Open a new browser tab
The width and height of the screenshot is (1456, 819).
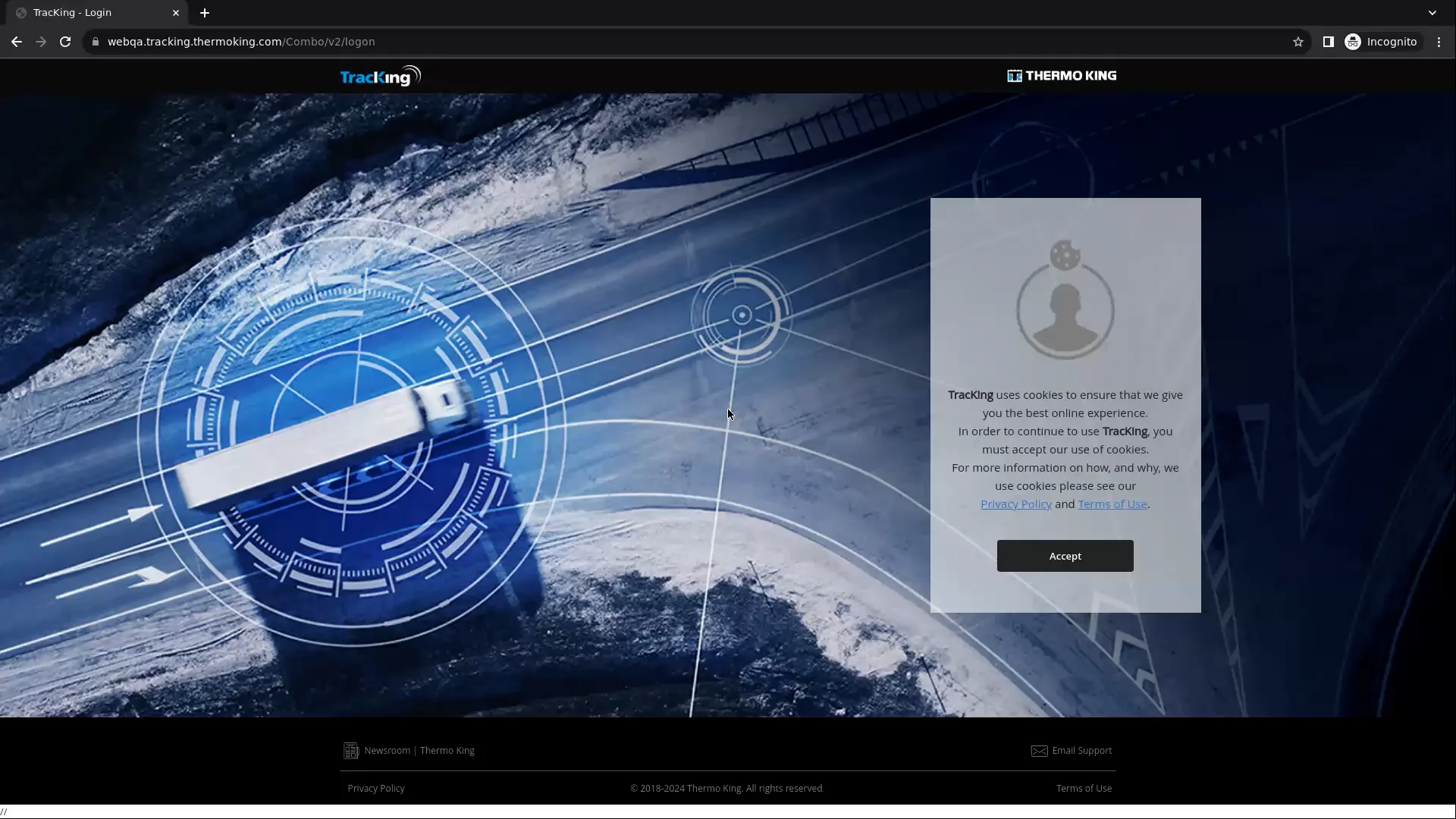206,13
